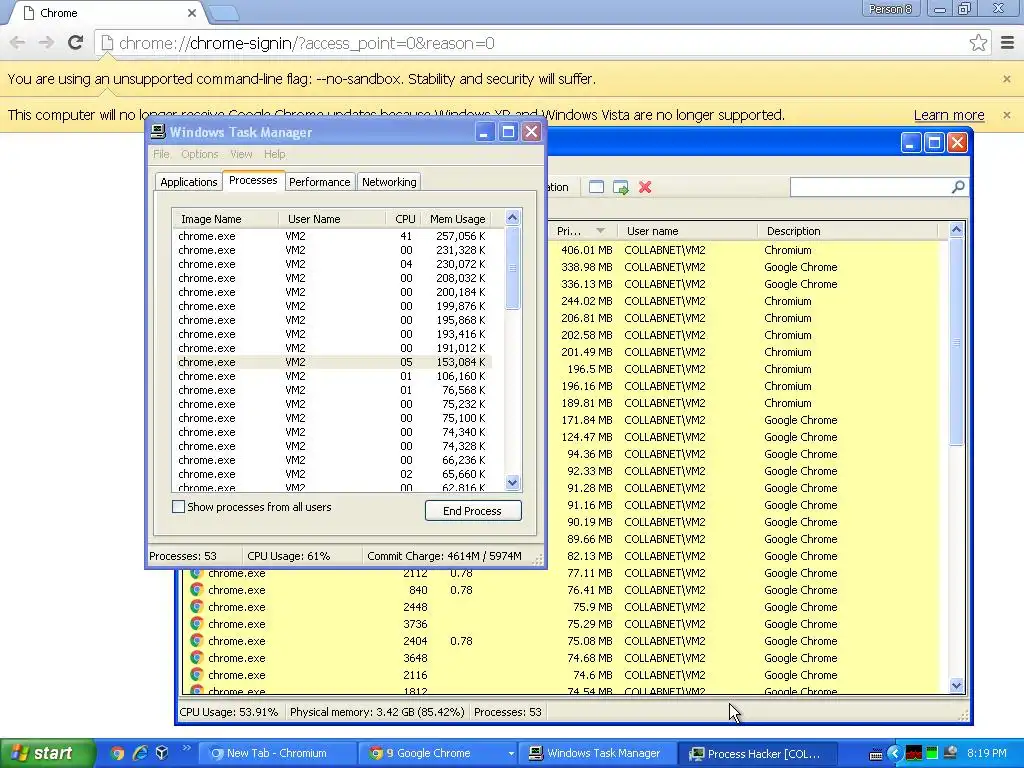Follow the Learn more link
Image resolution: width=1024 pixels, height=768 pixels.
click(x=949, y=115)
